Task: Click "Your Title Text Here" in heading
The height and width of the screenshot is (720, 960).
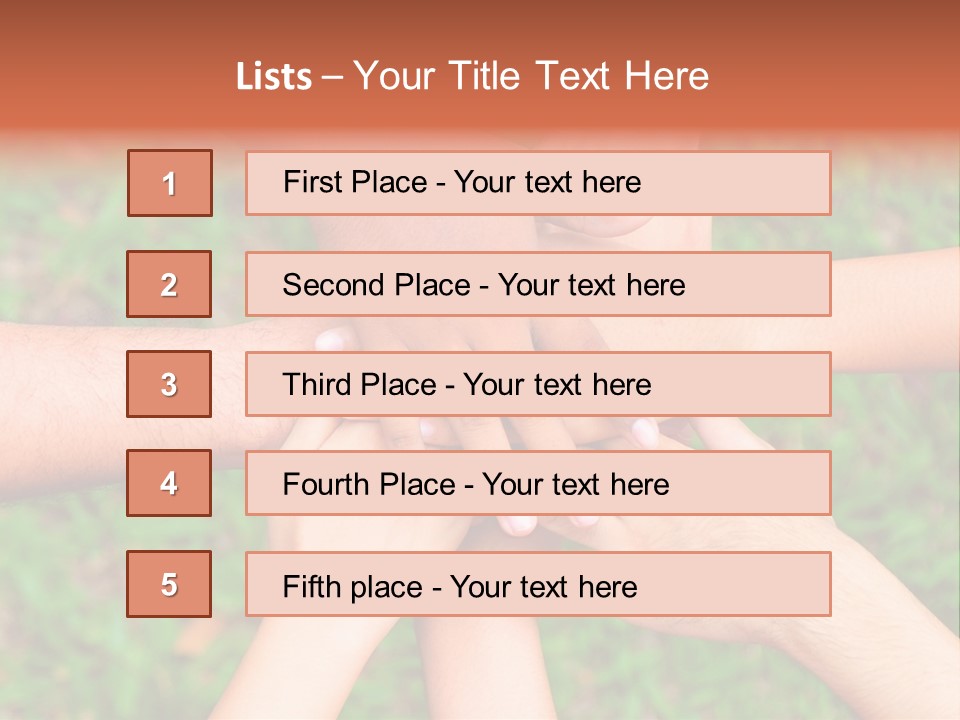Action: 530,76
